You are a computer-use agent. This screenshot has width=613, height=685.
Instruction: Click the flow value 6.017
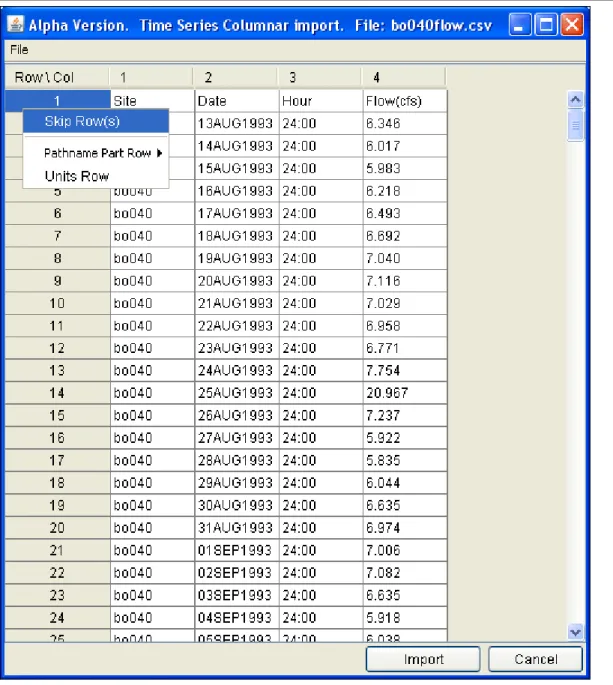(x=405, y=146)
